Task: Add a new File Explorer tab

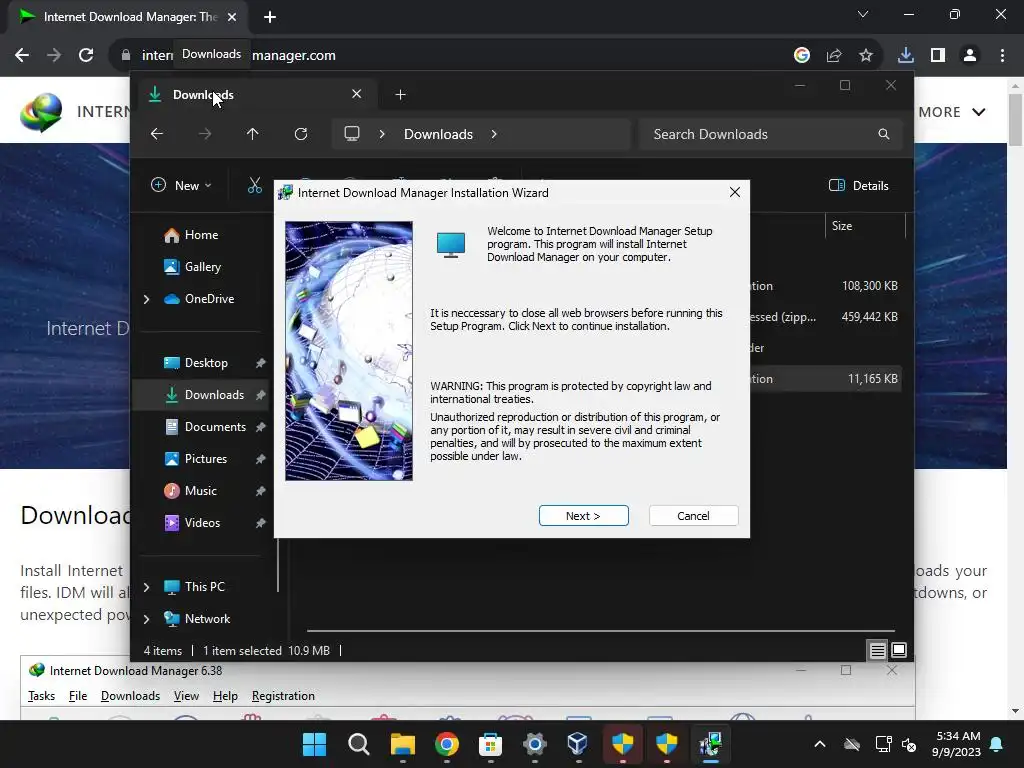Action: (x=400, y=95)
